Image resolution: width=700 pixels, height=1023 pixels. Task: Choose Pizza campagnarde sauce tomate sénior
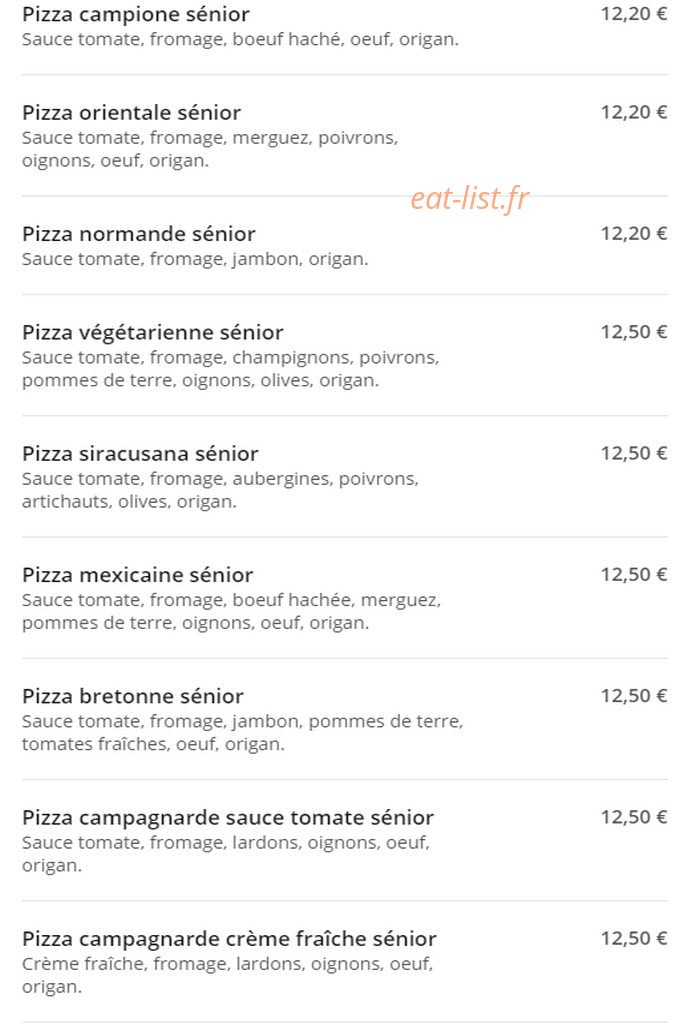(228, 818)
